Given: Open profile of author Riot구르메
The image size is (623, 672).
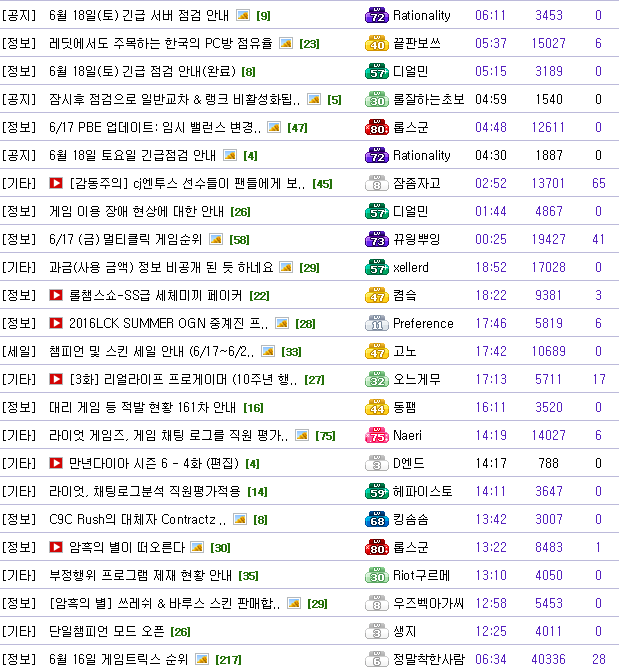Looking at the screenshot, I should tap(421, 576).
